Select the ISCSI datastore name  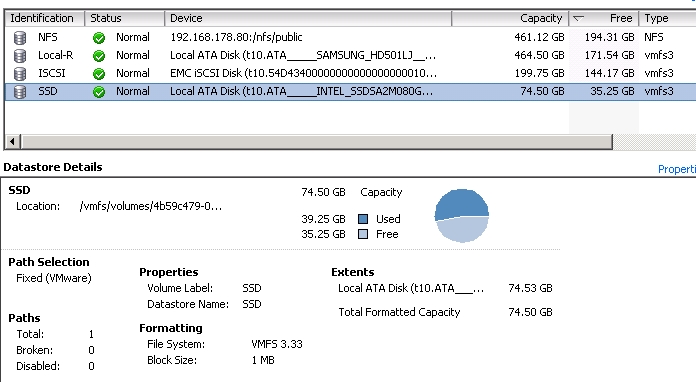(x=51, y=73)
